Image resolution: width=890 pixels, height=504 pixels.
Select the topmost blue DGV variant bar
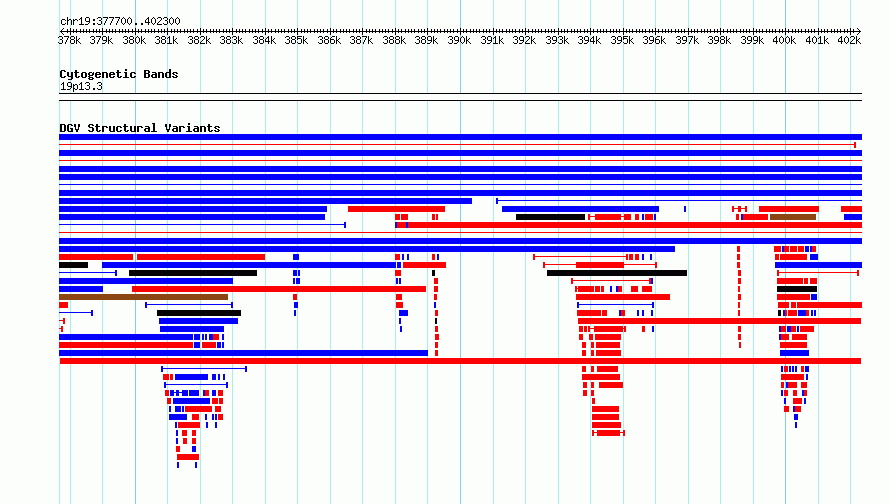[460, 137]
